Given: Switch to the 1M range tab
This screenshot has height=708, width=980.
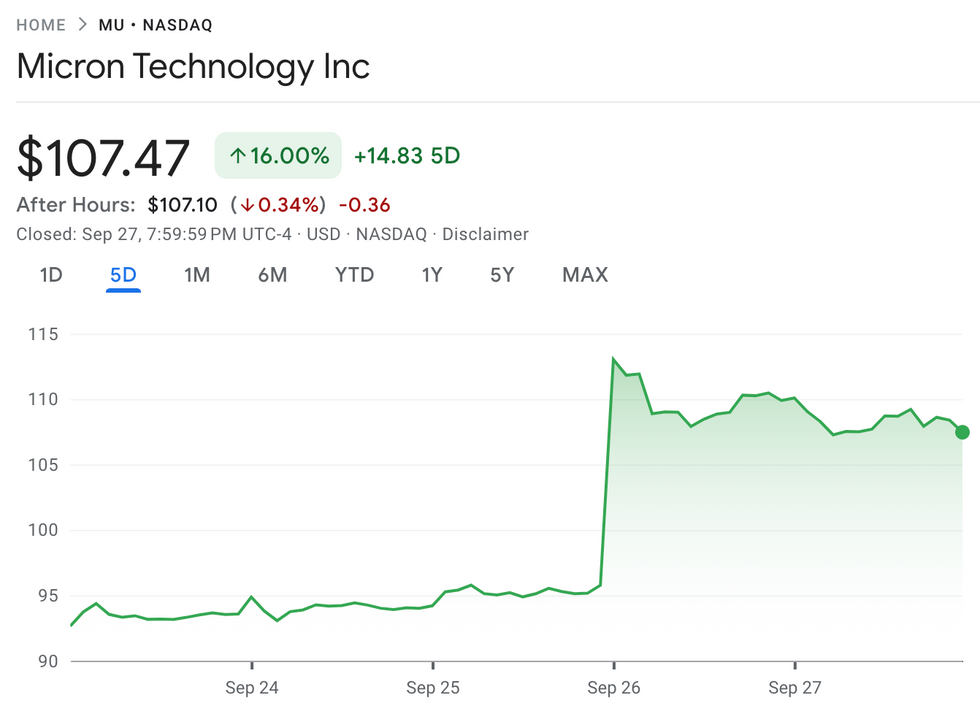Looking at the screenshot, I should [197, 275].
